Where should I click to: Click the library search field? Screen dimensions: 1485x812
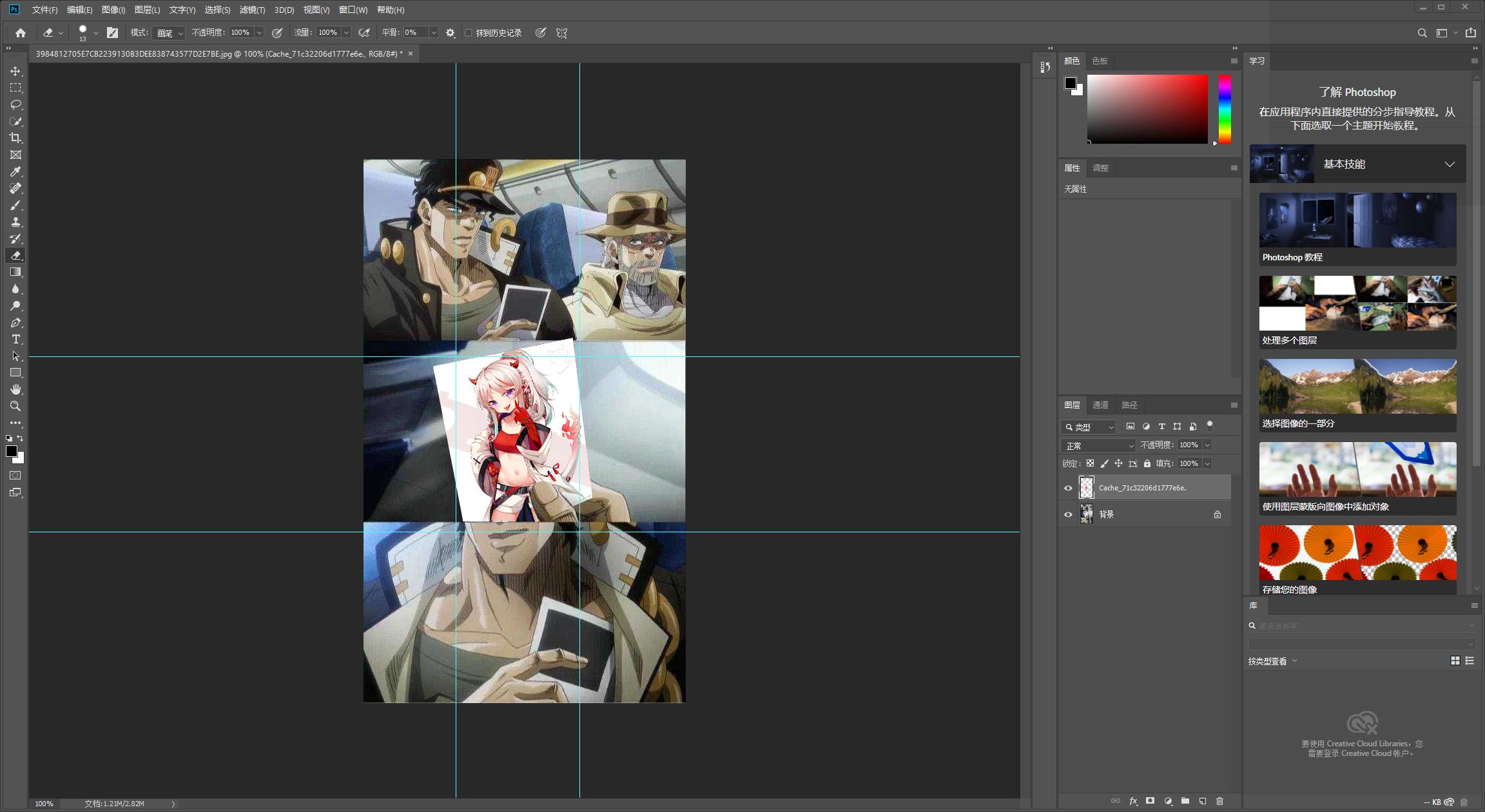[x=1362, y=626]
